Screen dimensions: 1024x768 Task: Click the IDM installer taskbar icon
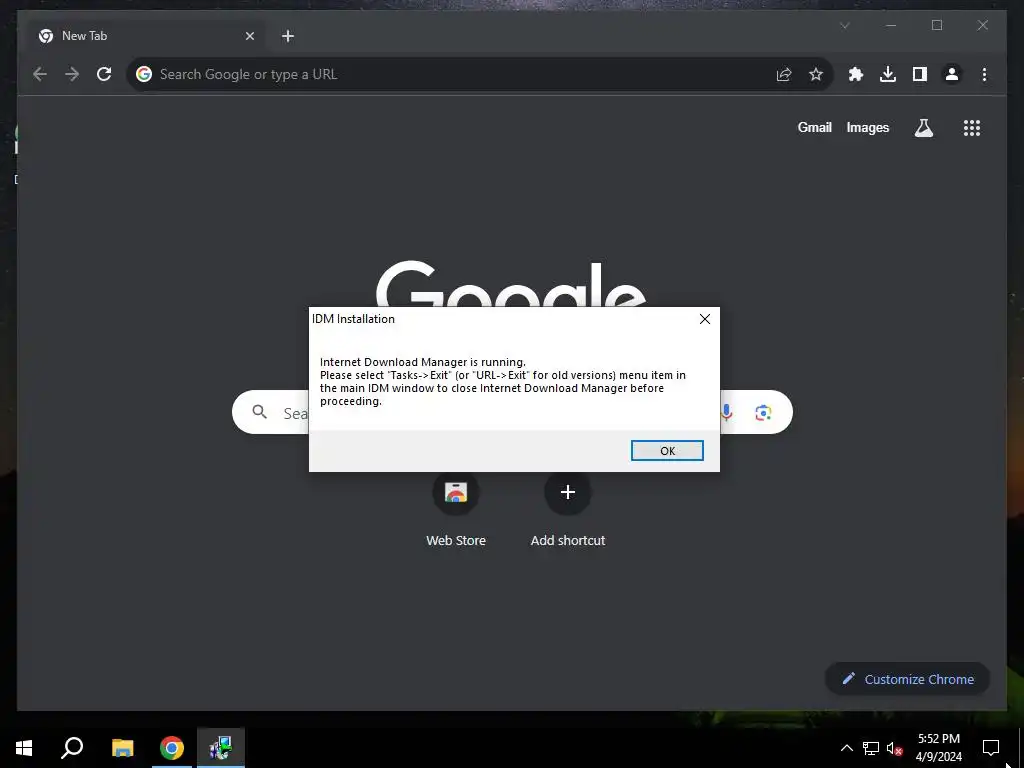pyautogui.click(x=221, y=748)
